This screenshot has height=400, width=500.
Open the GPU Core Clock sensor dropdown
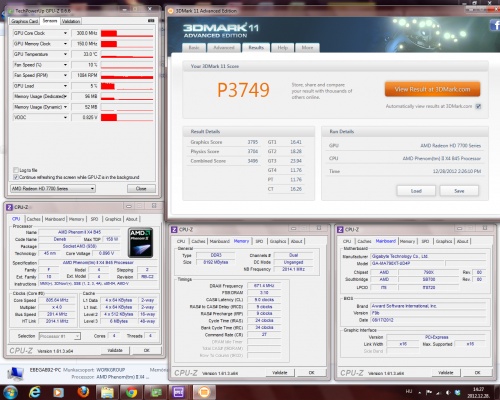65,33
